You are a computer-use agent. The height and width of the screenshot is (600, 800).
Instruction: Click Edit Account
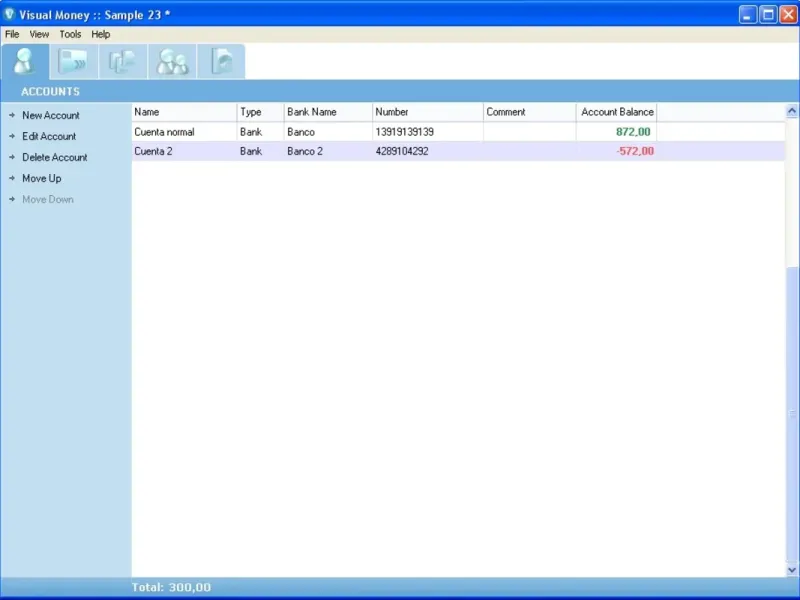49,136
